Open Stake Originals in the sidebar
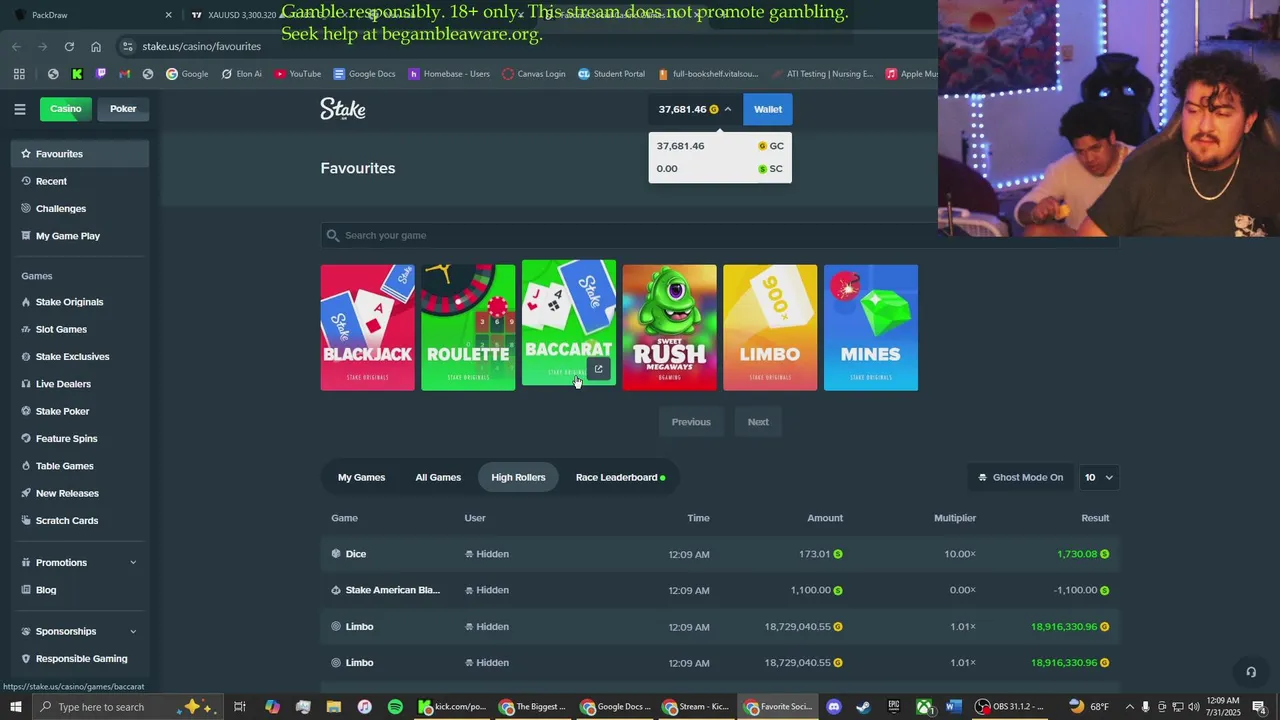 [x=80, y=302]
